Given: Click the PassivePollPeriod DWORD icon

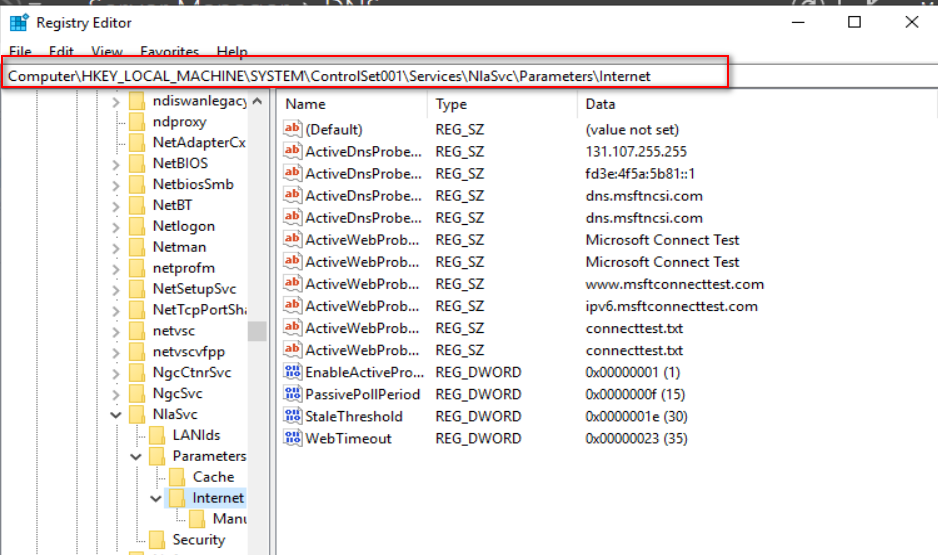Looking at the screenshot, I should point(293,394).
